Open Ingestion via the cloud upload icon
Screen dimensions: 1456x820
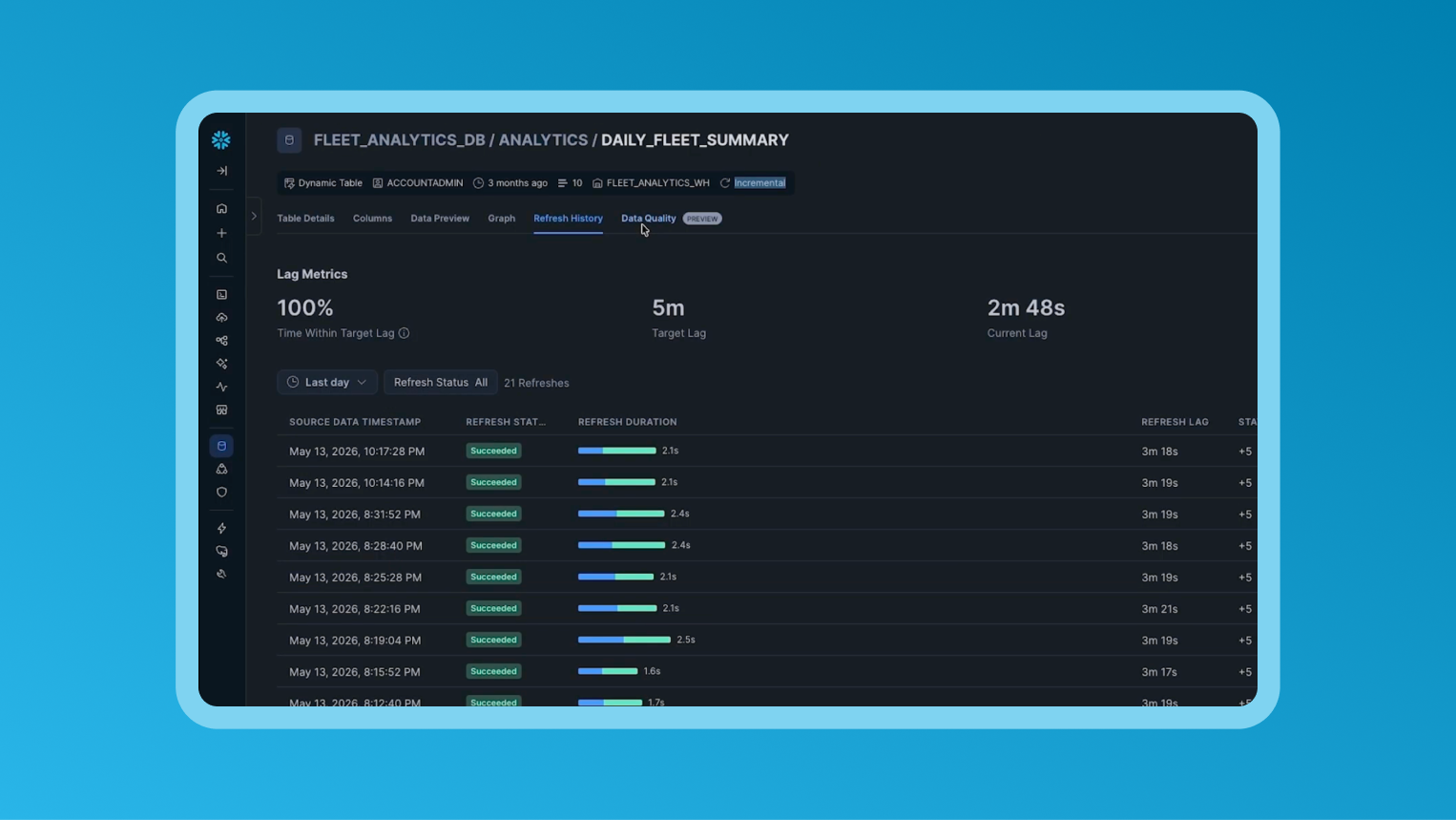coord(221,318)
